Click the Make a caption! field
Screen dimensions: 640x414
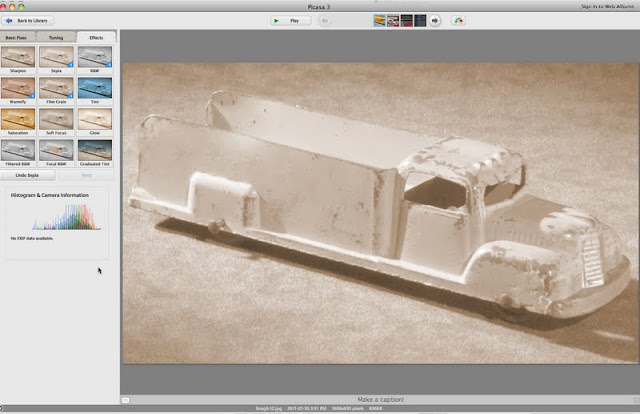[380, 400]
